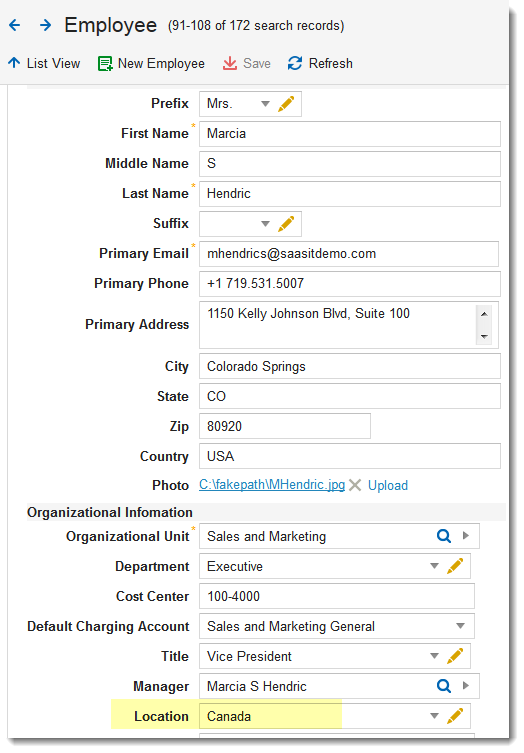Expand Default Charging Account dropdown
524x753 pixels.
460,626
